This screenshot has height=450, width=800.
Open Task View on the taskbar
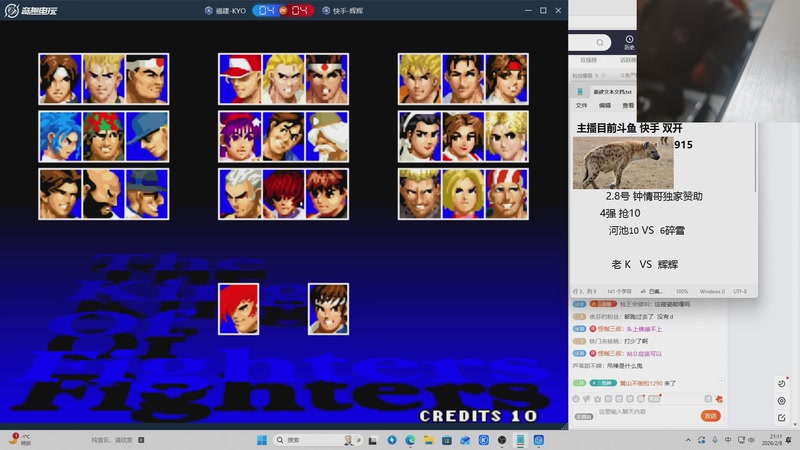coord(373,440)
